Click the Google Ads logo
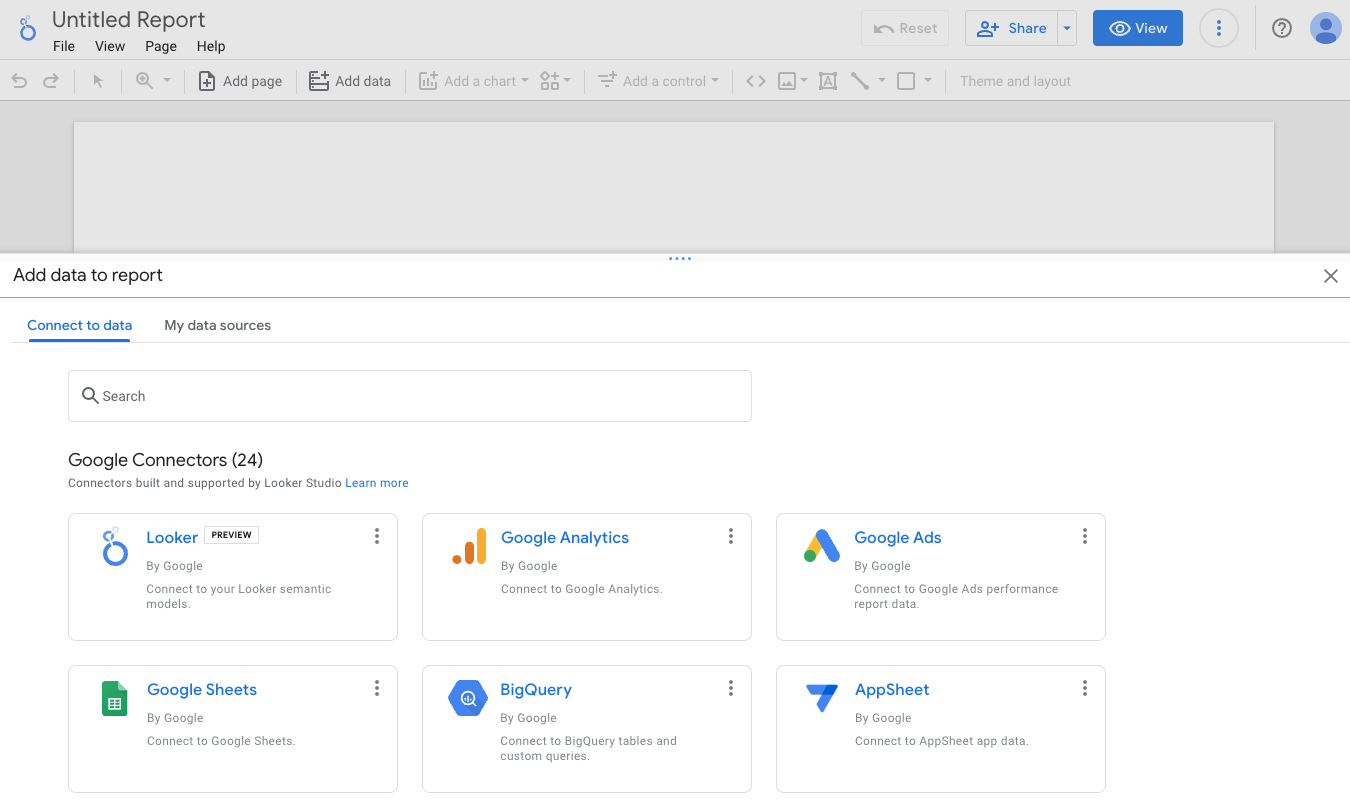 822,546
